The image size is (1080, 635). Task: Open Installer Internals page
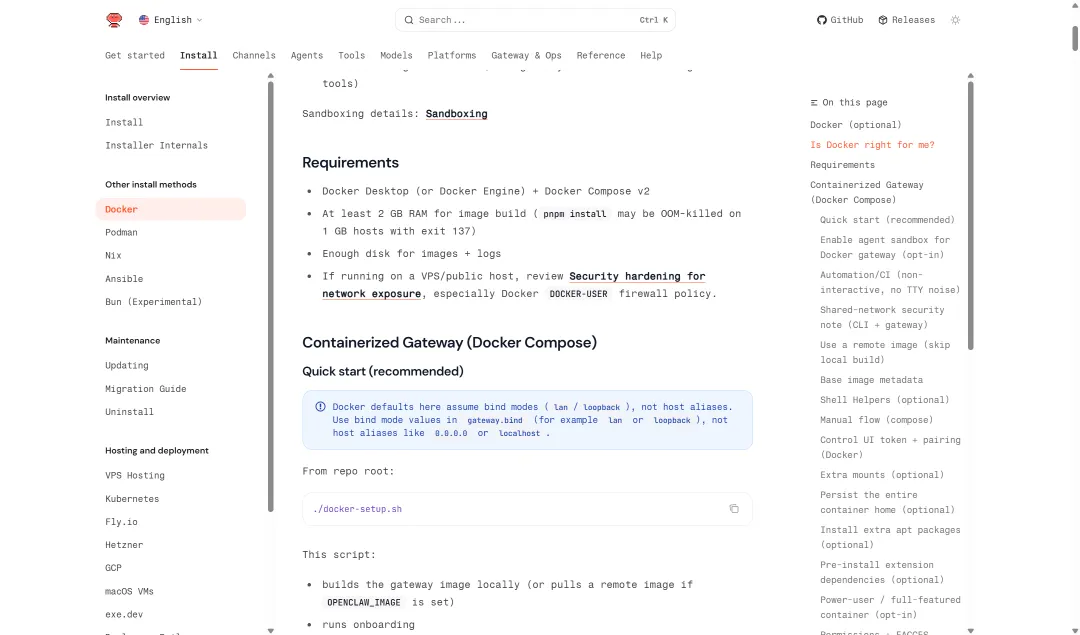pos(156,145)
